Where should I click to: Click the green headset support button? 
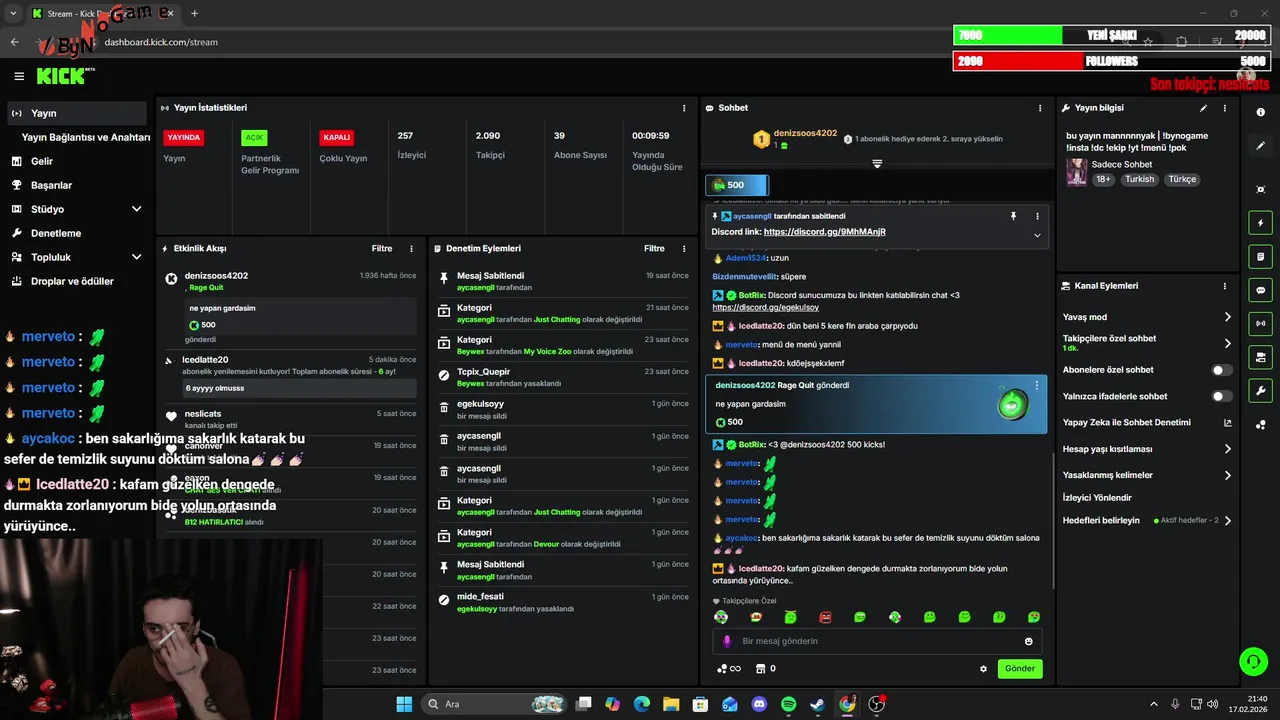(1253, 661)
